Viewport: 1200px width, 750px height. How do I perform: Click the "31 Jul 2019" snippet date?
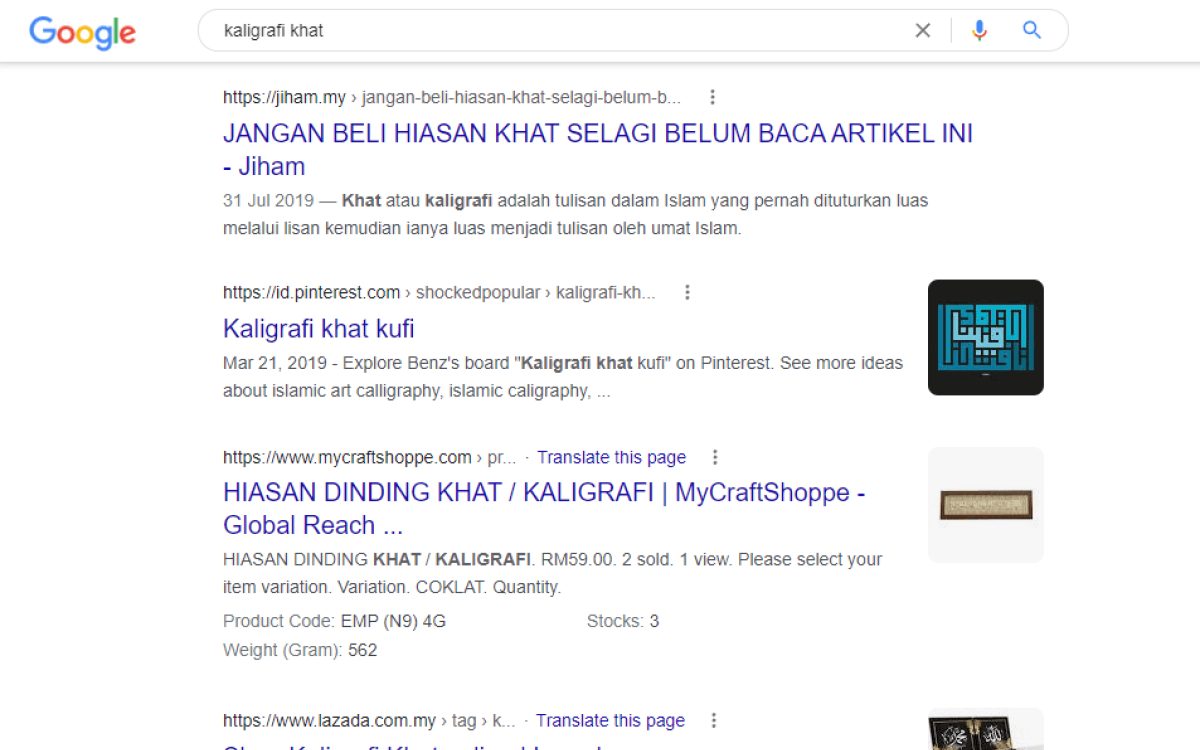(x=267, y=200)
